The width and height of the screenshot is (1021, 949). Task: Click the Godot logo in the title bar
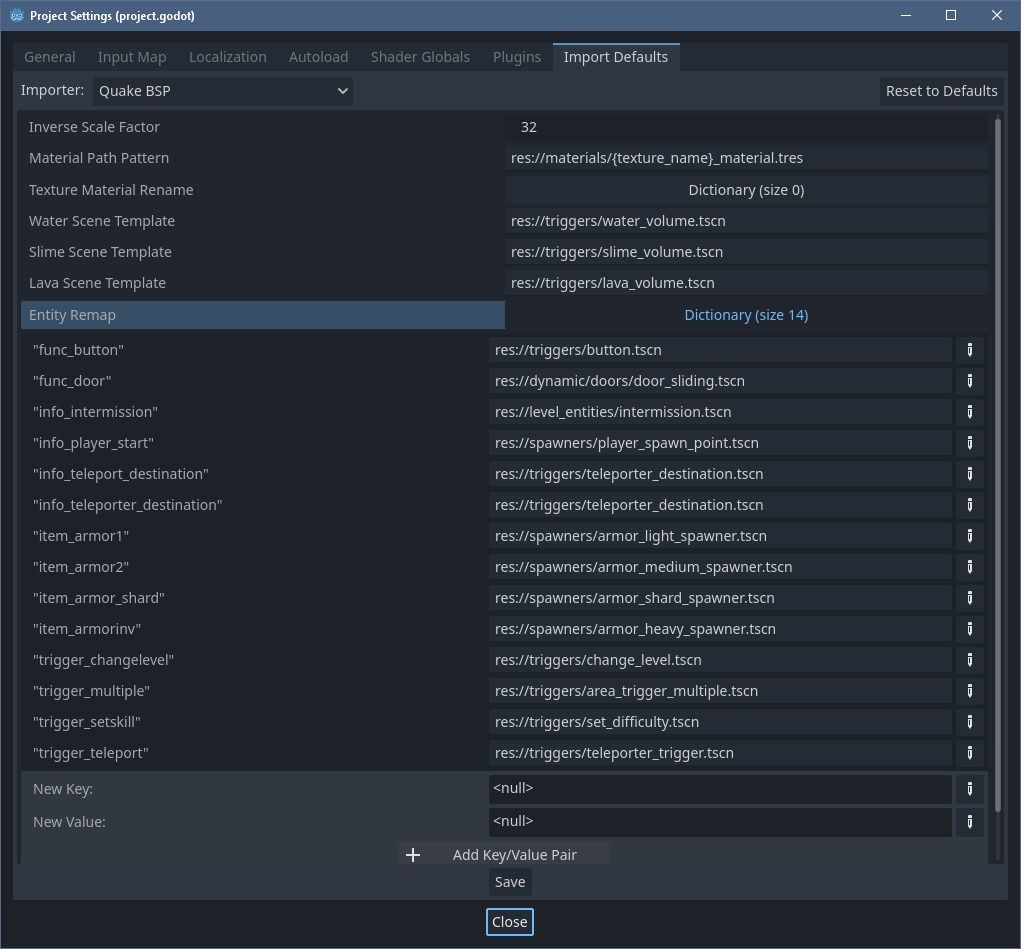coord(15,15)
